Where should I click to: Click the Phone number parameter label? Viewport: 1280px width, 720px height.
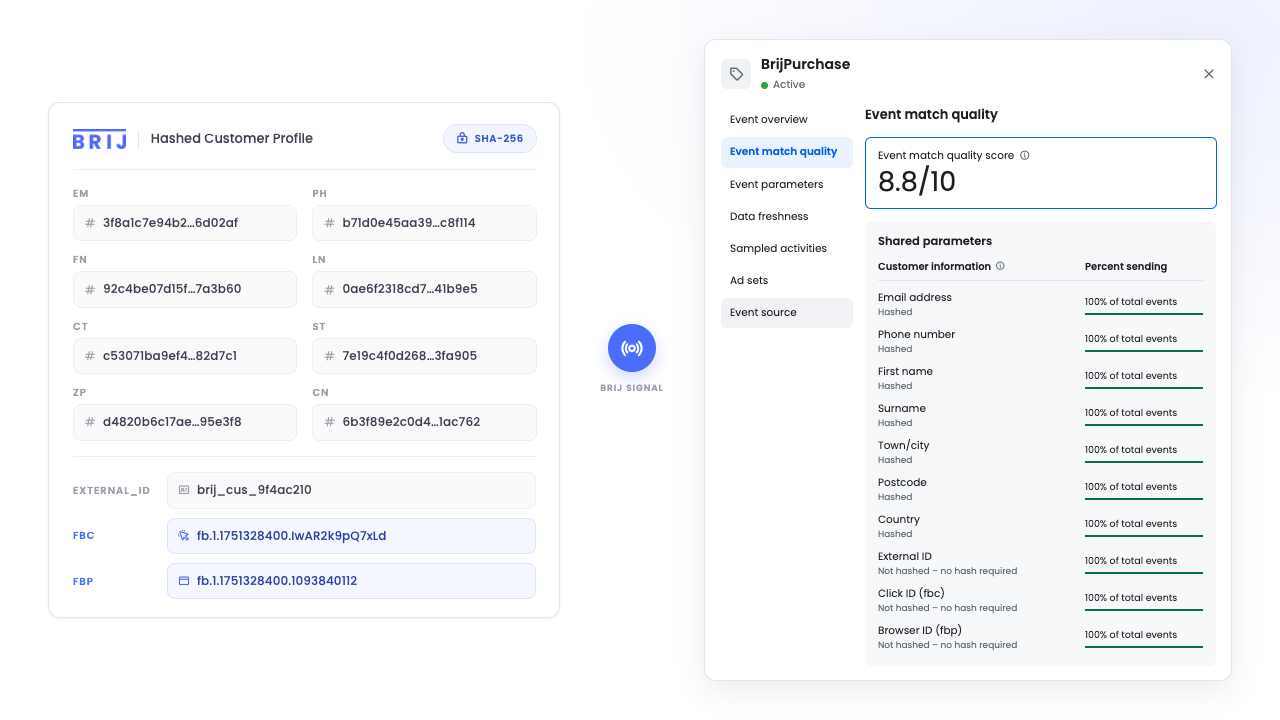(917, 334)
